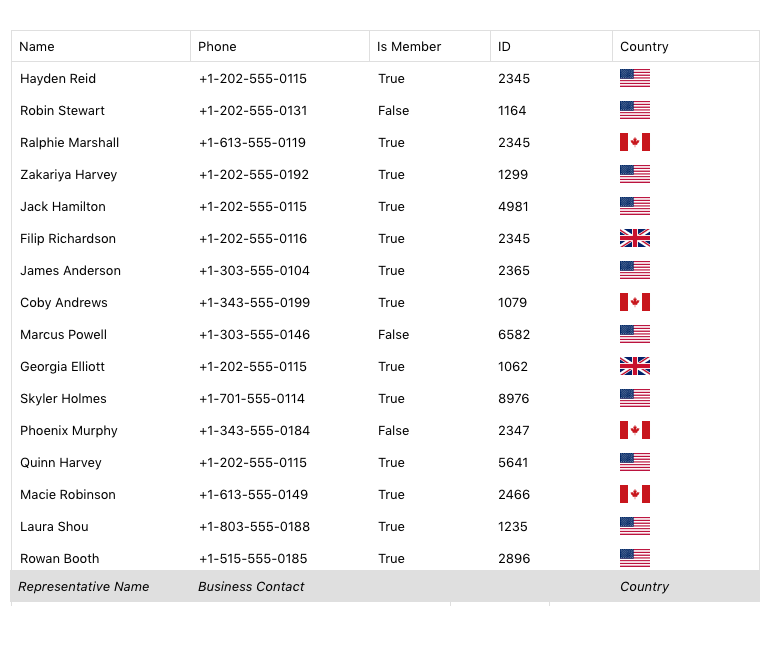Click the UK flag for Filip Richardson
The image size is (770, 662).
pos(635,238)
